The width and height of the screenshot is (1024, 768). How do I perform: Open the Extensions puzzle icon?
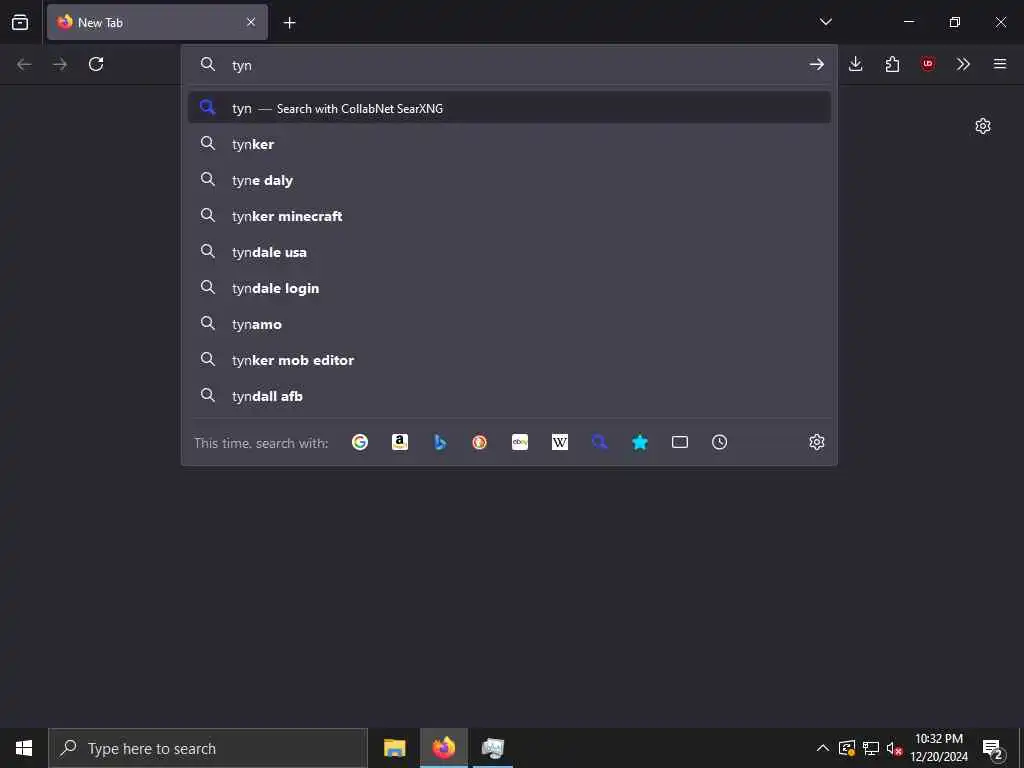click(892, 64)
